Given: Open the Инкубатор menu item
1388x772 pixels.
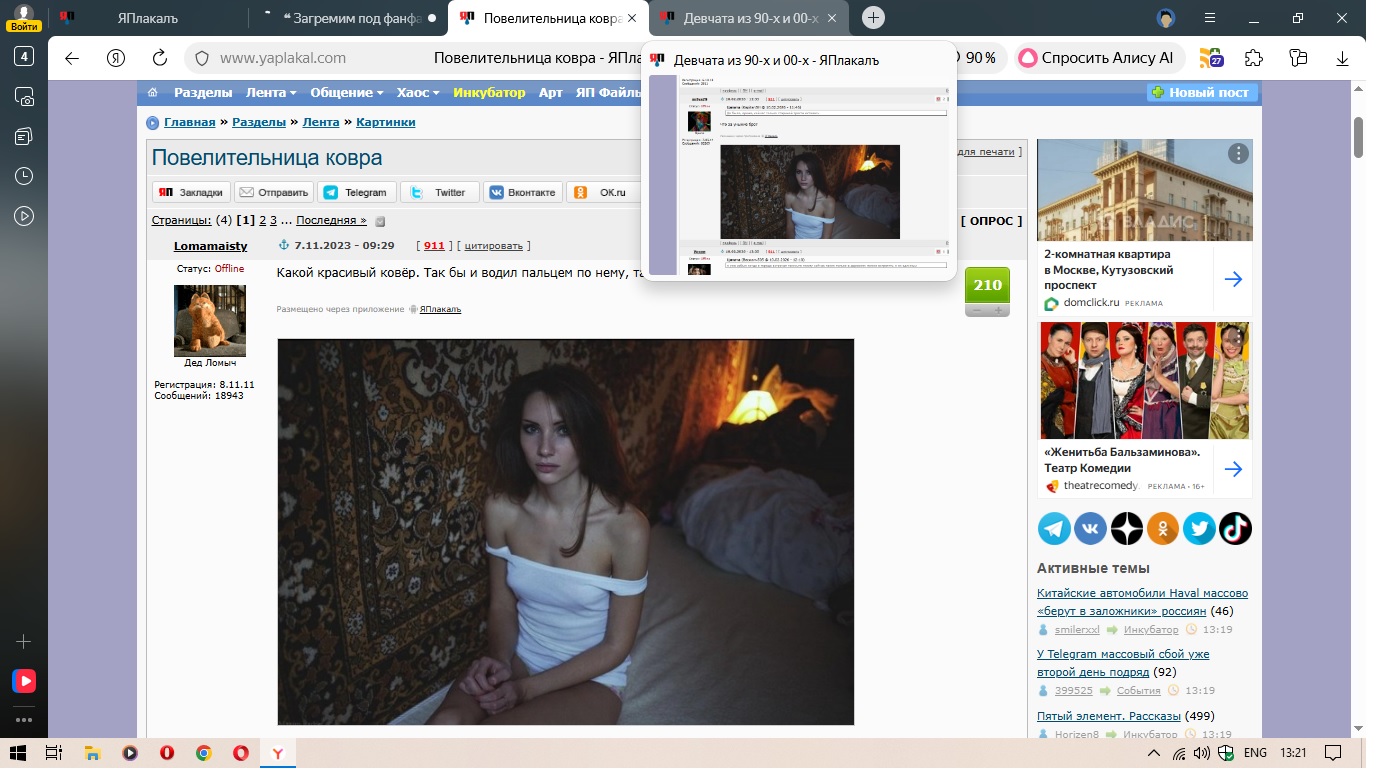Looking at the screenshot, I should pos(489,93).
